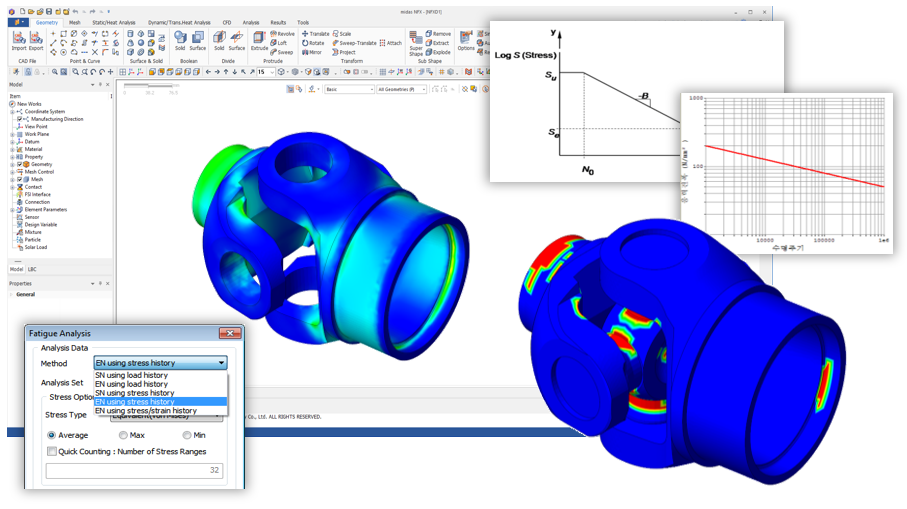The image size is (907, 509).
Task: Click the Export CAD file icon
Action: pos(36,40)
